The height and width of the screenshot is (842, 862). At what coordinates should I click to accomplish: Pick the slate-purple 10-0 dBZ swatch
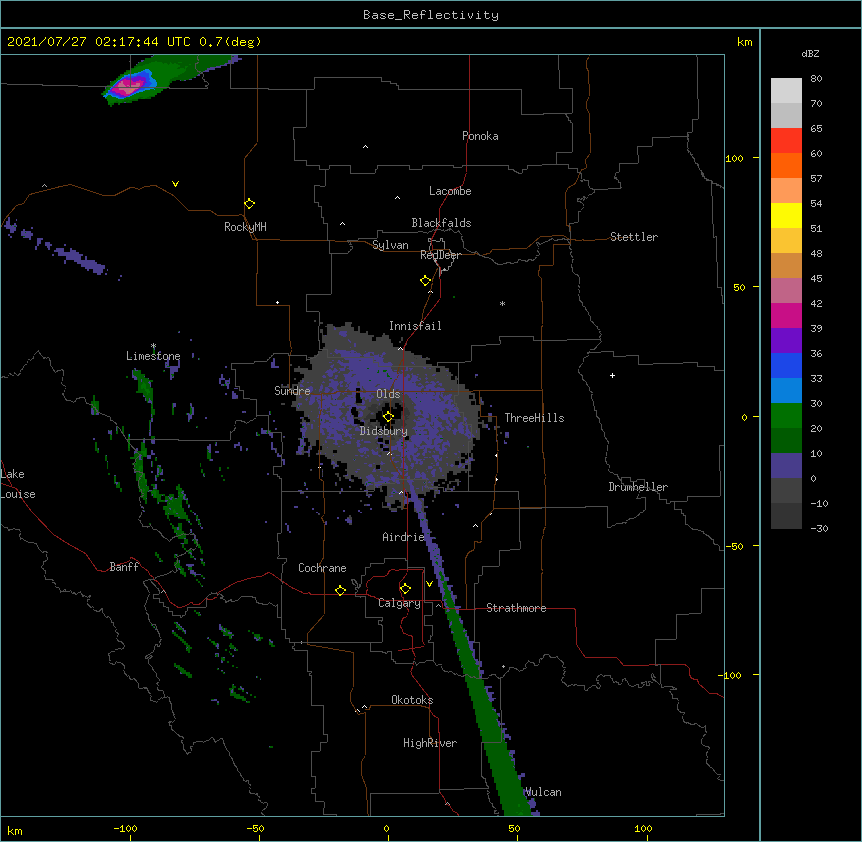pos(786,466)
